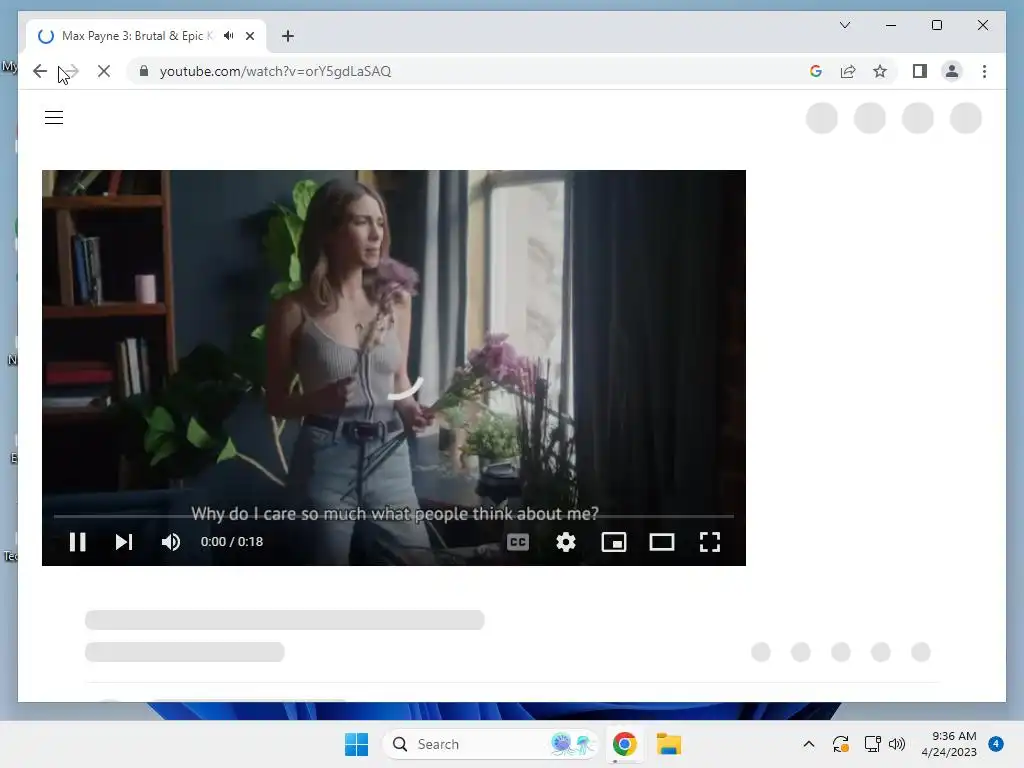Bookmark this tab with the star
This screenshot has width=1024, height=768.
pos(880,71)
